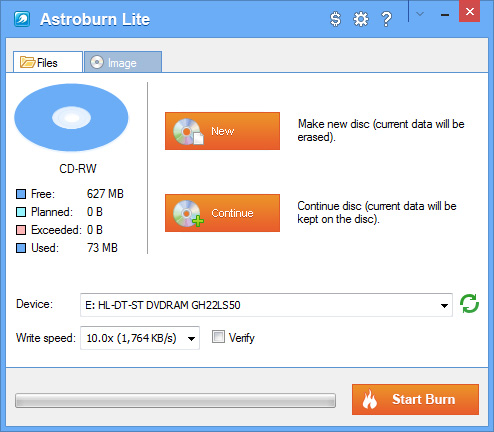Click the Used color swatch
Image resolution: width=494 pixels, height=432 pixels.
21,248
